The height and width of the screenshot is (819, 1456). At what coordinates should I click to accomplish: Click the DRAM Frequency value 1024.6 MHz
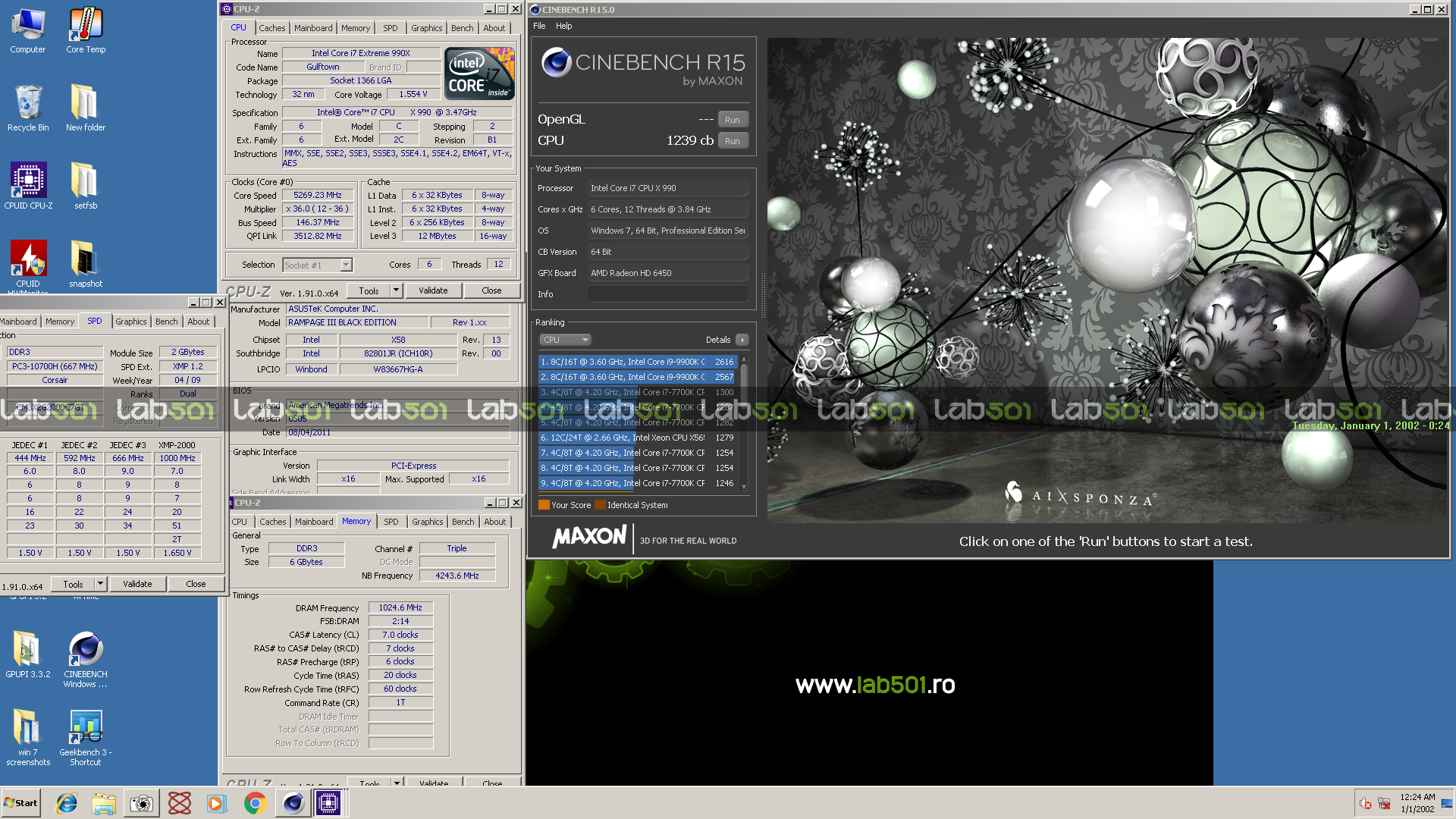pyautogui.click(x=400, y=607)
